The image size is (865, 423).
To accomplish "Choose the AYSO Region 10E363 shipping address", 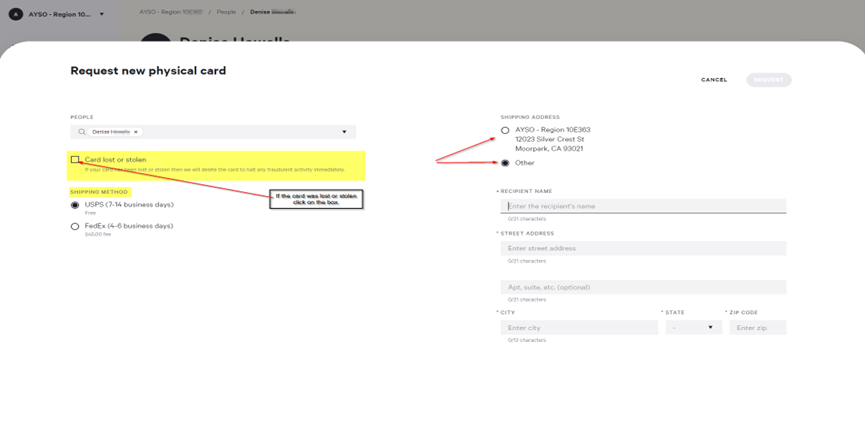I will pyautogui.click(x=505, y=130).
